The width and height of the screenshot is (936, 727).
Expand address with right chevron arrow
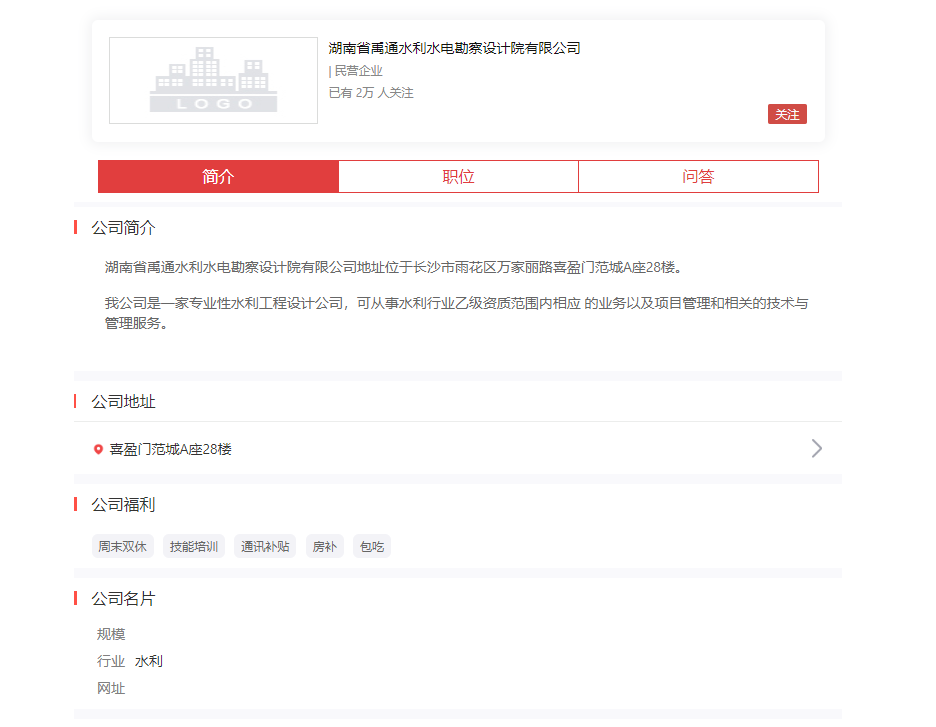pos(816,448)
